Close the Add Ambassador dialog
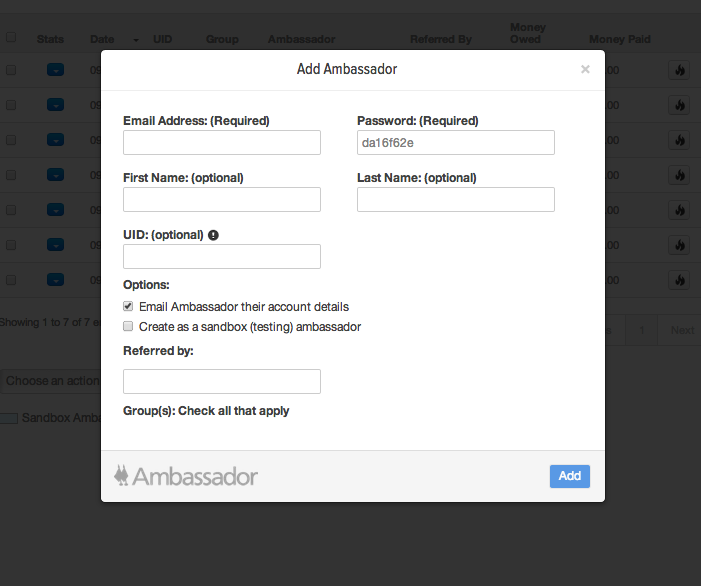Viewport: 701px width, 586px height. click(585, 69)
